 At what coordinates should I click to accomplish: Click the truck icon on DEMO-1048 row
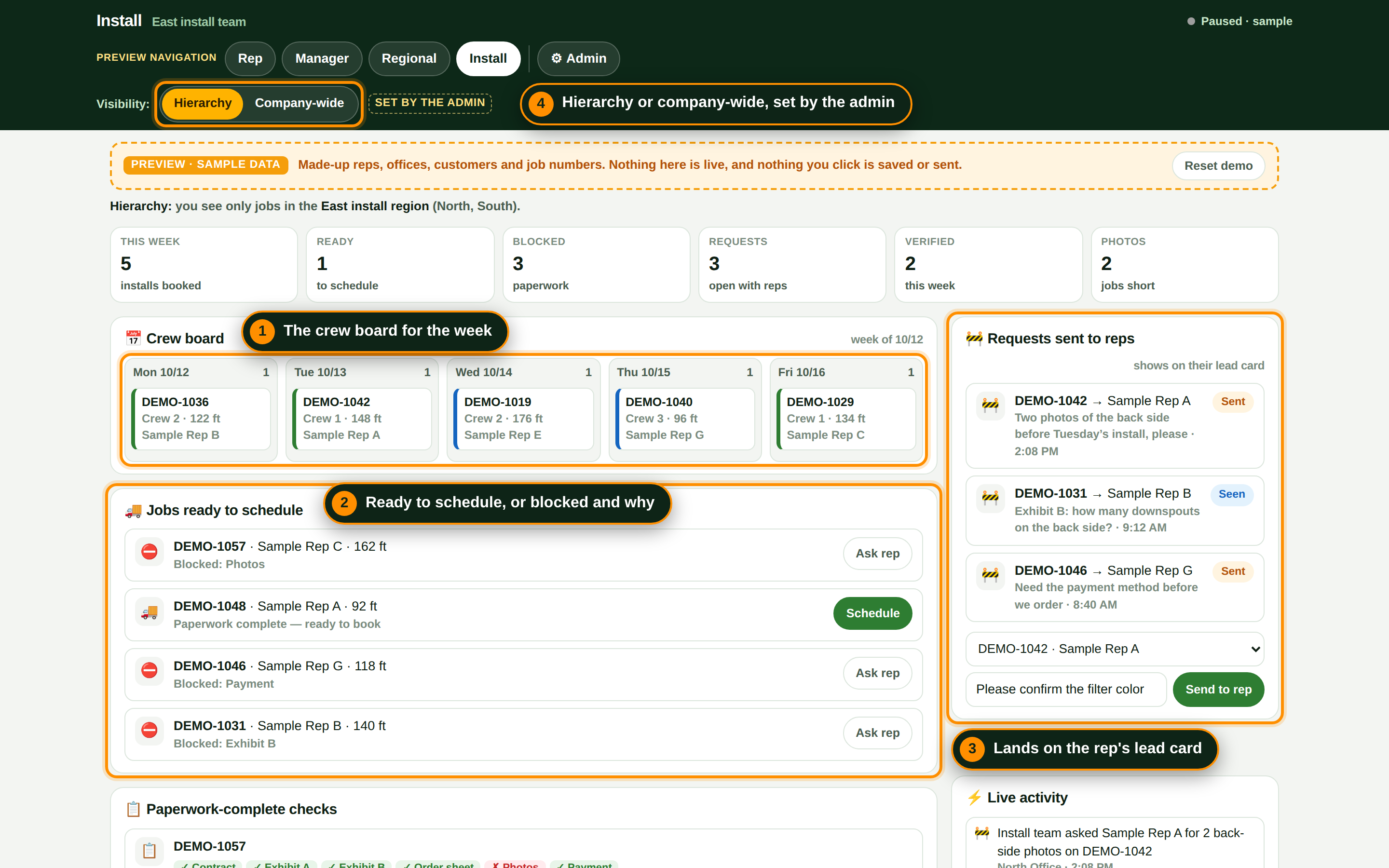(x=149, y=612)
